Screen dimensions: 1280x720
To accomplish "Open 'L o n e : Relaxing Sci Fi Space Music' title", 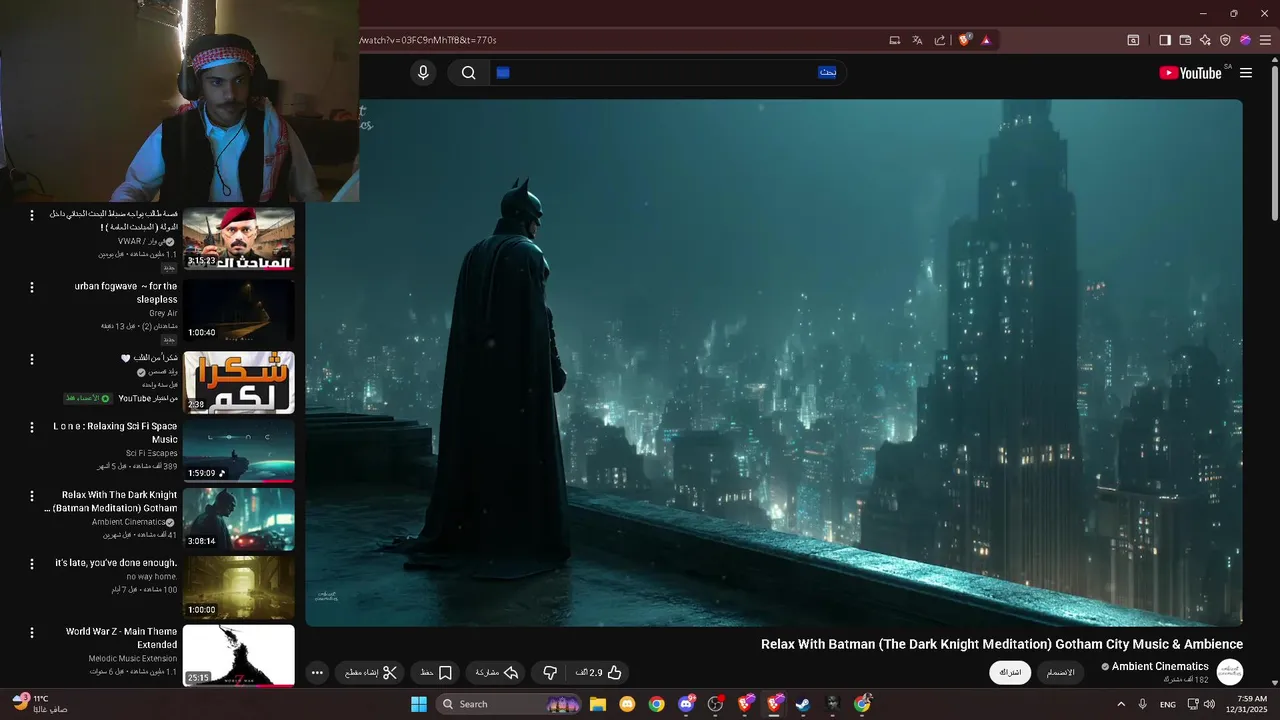I will [x=115, y=433].
